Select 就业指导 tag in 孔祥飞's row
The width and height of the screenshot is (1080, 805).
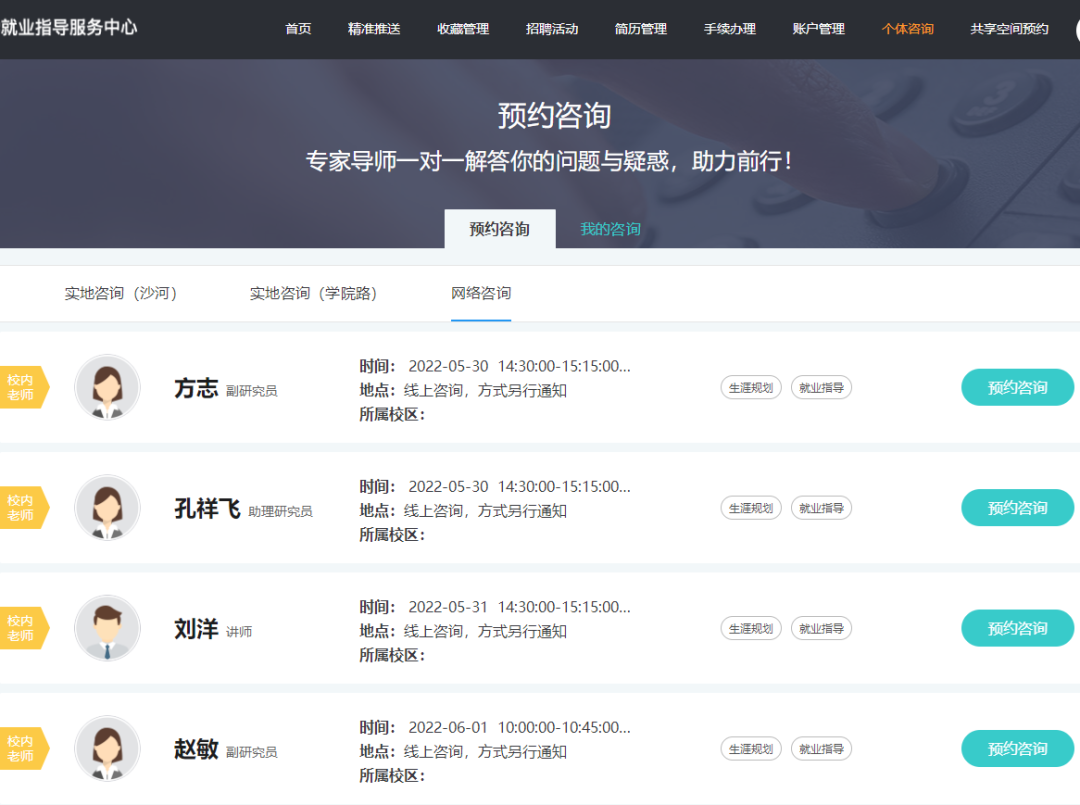(x=821, y=508)
